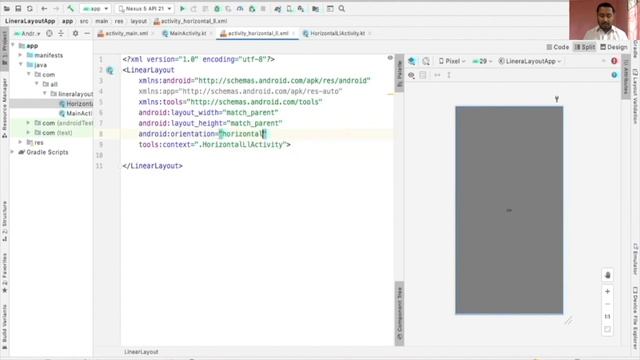Open the Palette side panel tab
640x360 pixels.
point(400,74)
